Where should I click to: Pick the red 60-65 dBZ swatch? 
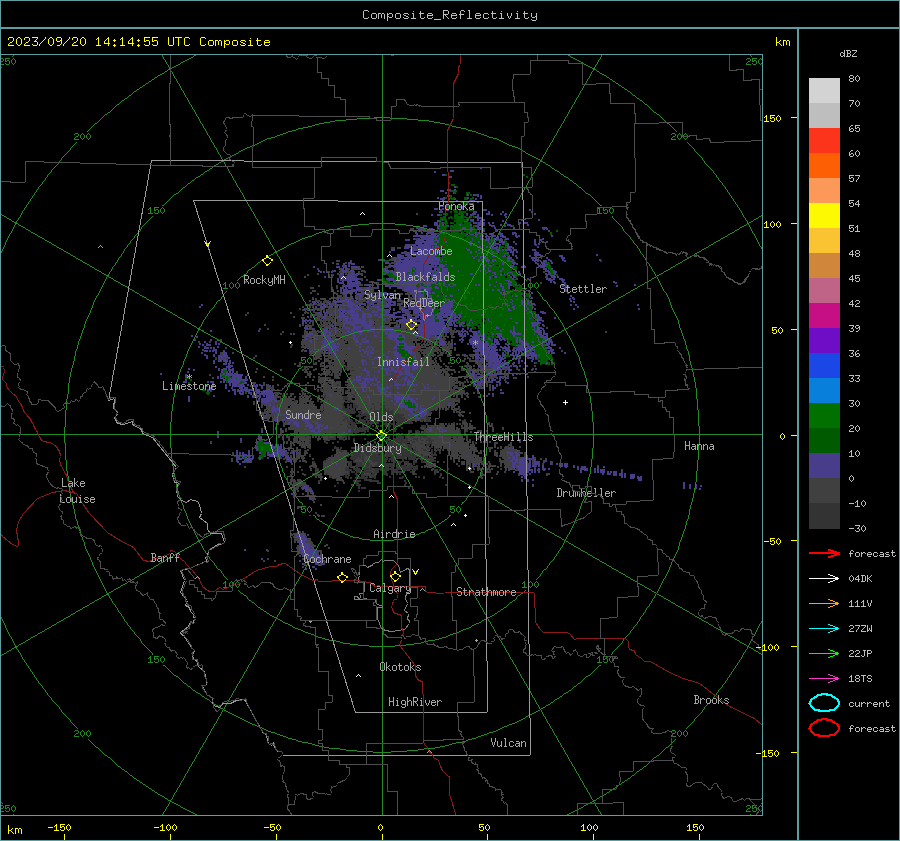coord(824,141)
